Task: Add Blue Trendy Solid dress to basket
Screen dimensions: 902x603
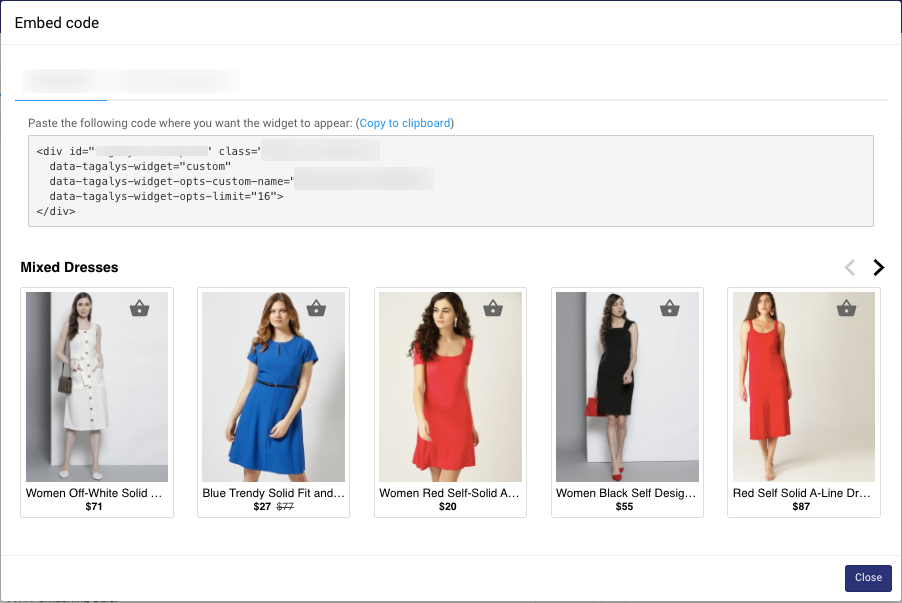Action: click(316, 308)
